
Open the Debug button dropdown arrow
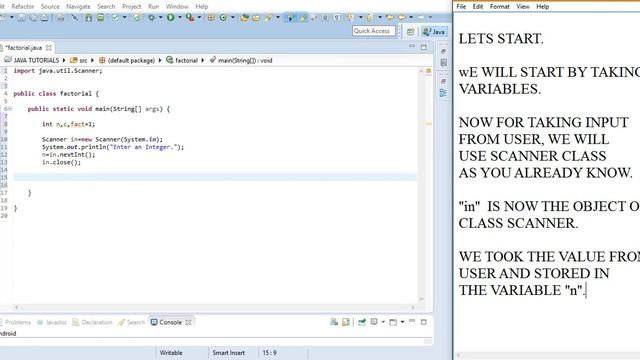pyautogui.click(x=160, y=18)
